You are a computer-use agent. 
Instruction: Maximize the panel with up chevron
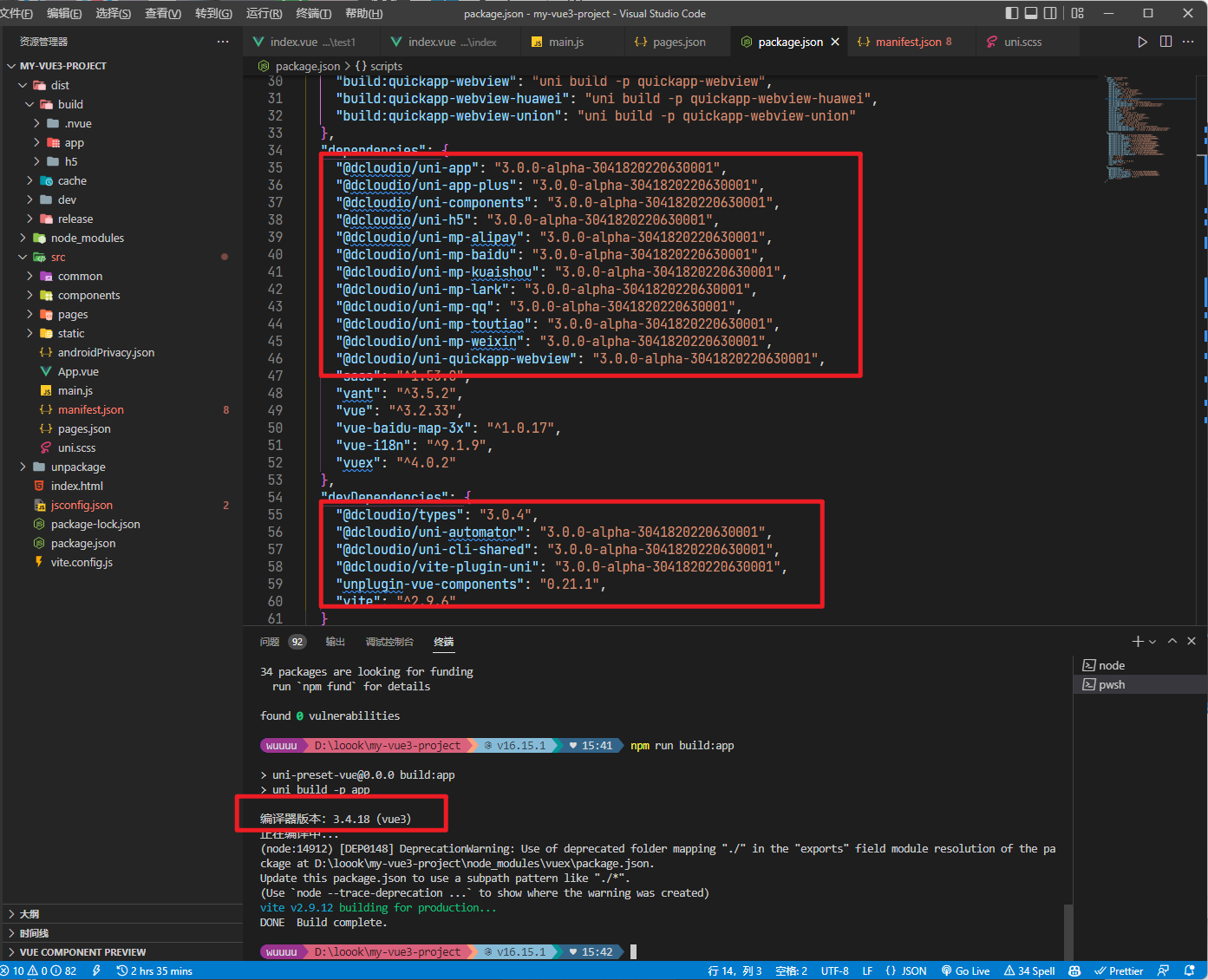click(x=1172, y=641)
